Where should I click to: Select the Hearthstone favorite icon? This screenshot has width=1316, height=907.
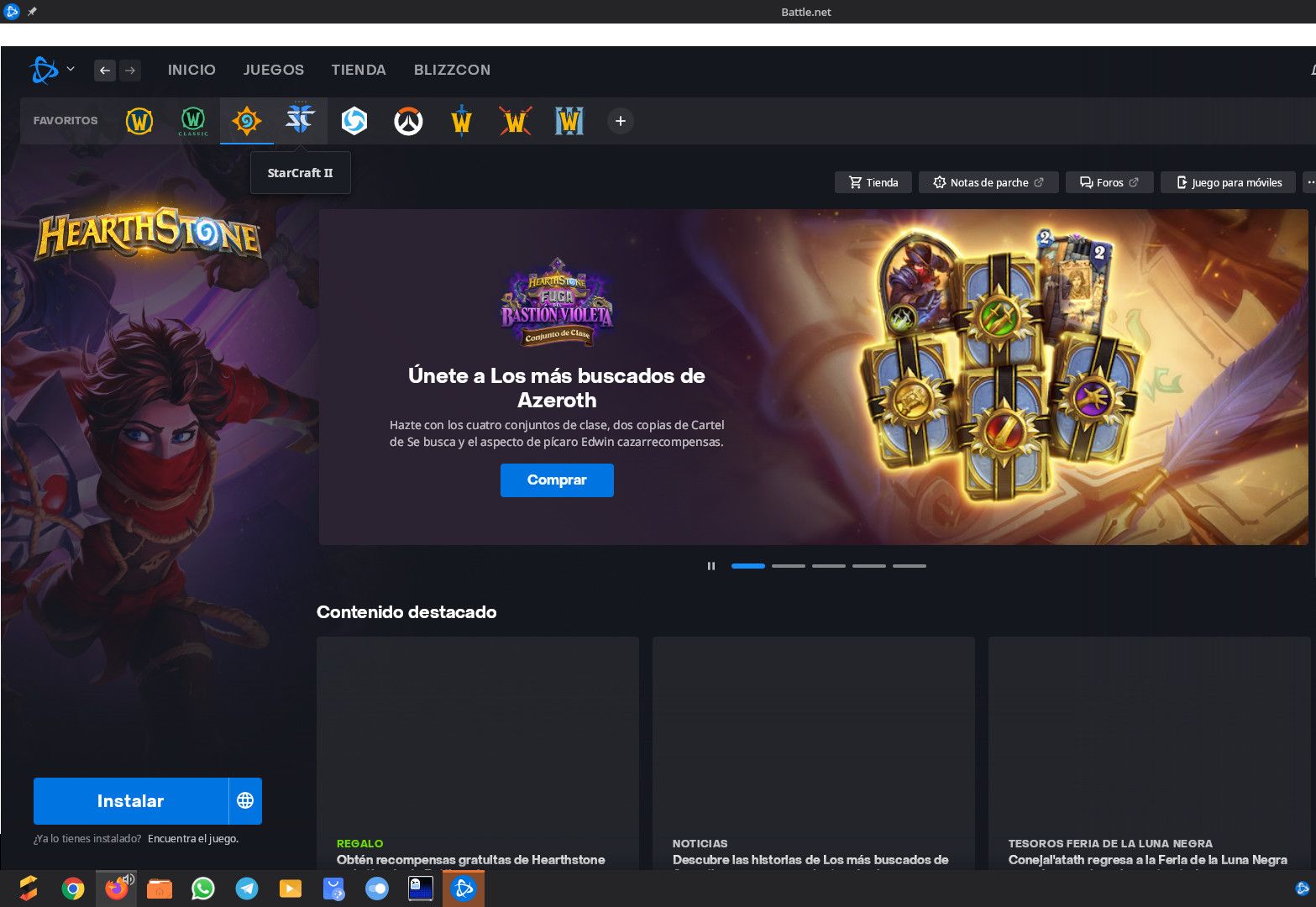(x=247, y=121)
